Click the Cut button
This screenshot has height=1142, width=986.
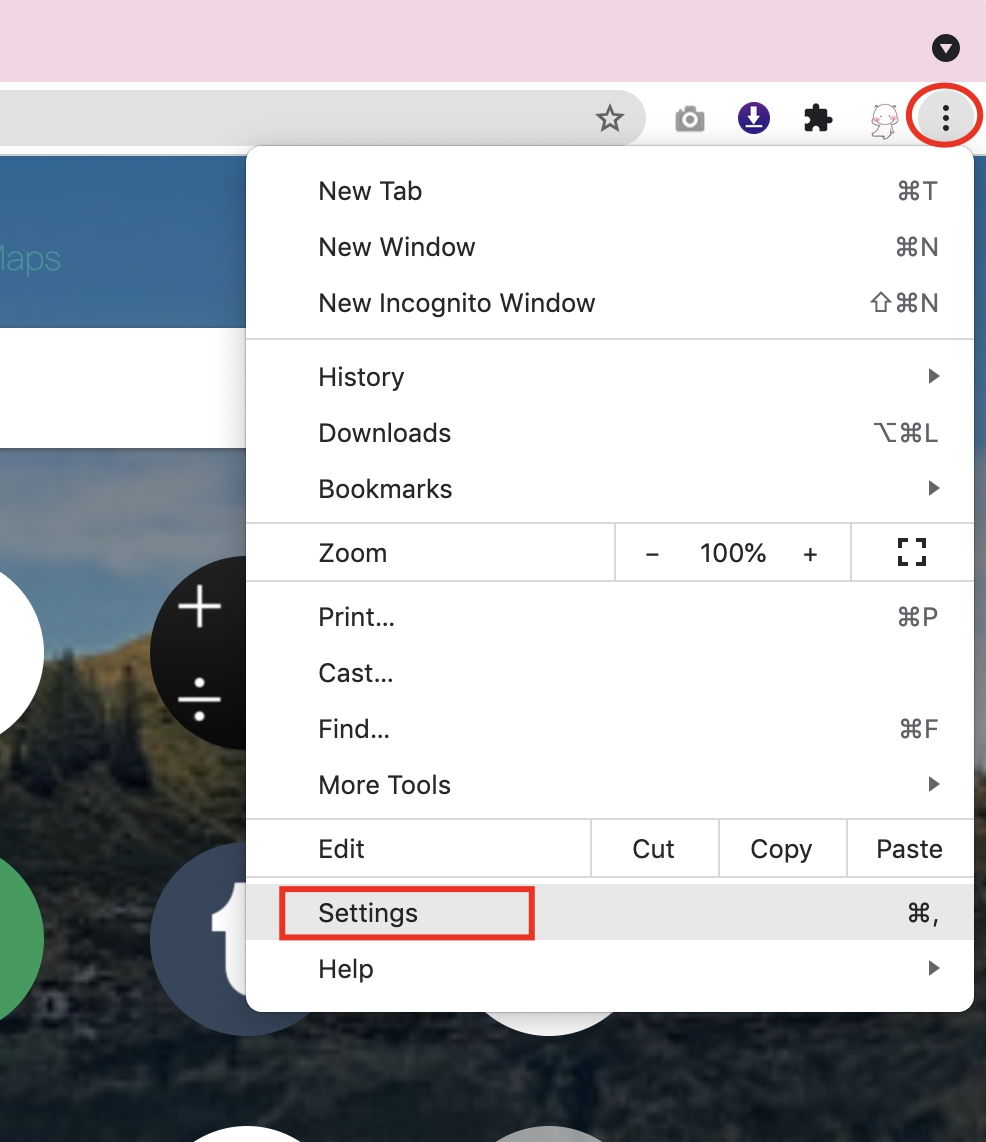[654, 848]
